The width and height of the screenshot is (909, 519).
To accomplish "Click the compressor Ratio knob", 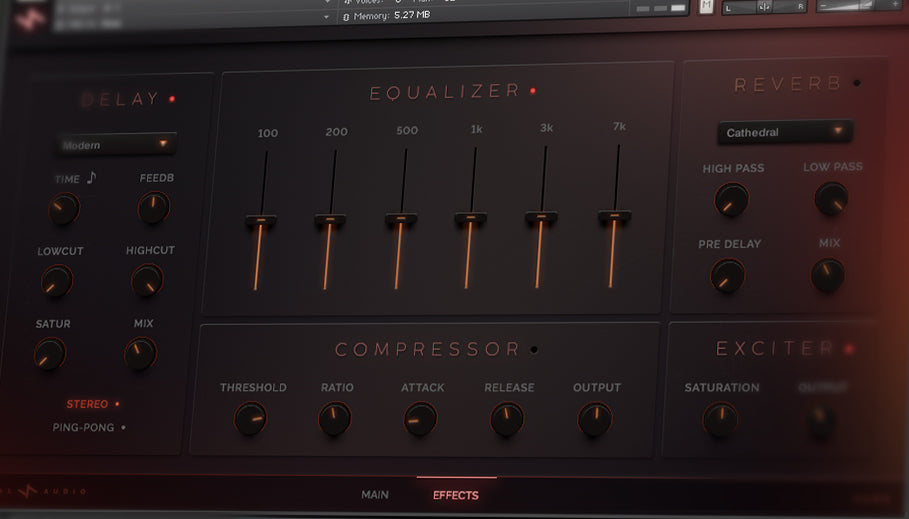I will (x=335, y=419).
